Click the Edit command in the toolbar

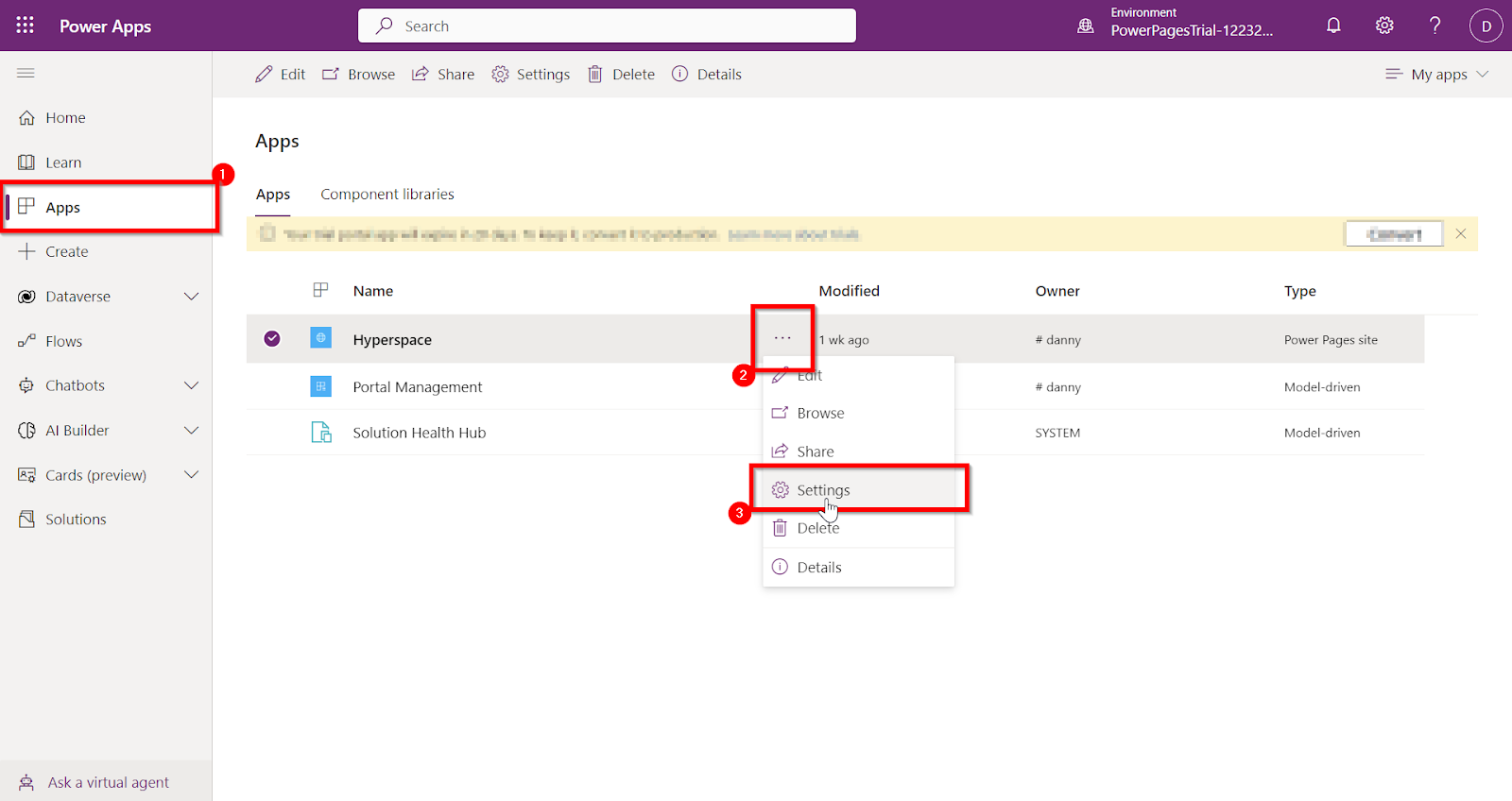pos(281,74)
